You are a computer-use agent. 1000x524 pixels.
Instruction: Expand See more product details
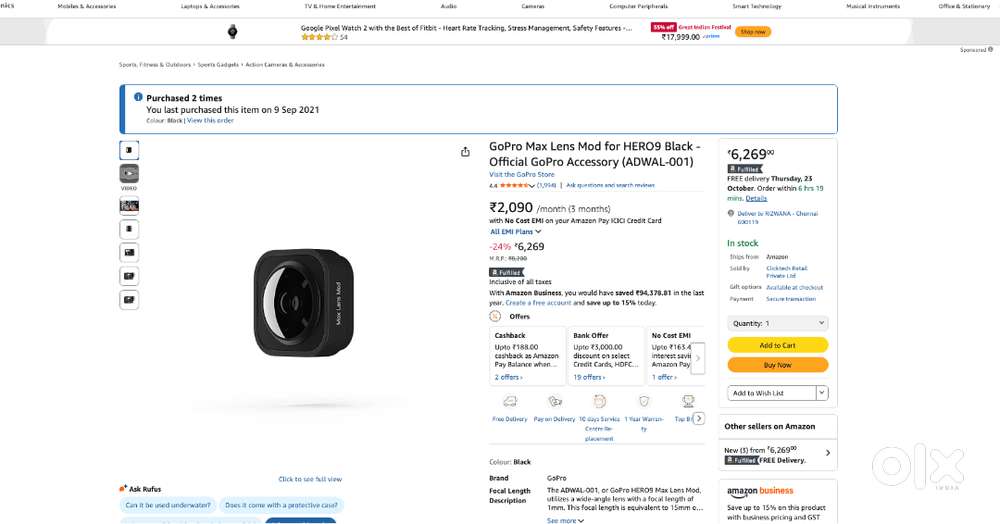564,520
